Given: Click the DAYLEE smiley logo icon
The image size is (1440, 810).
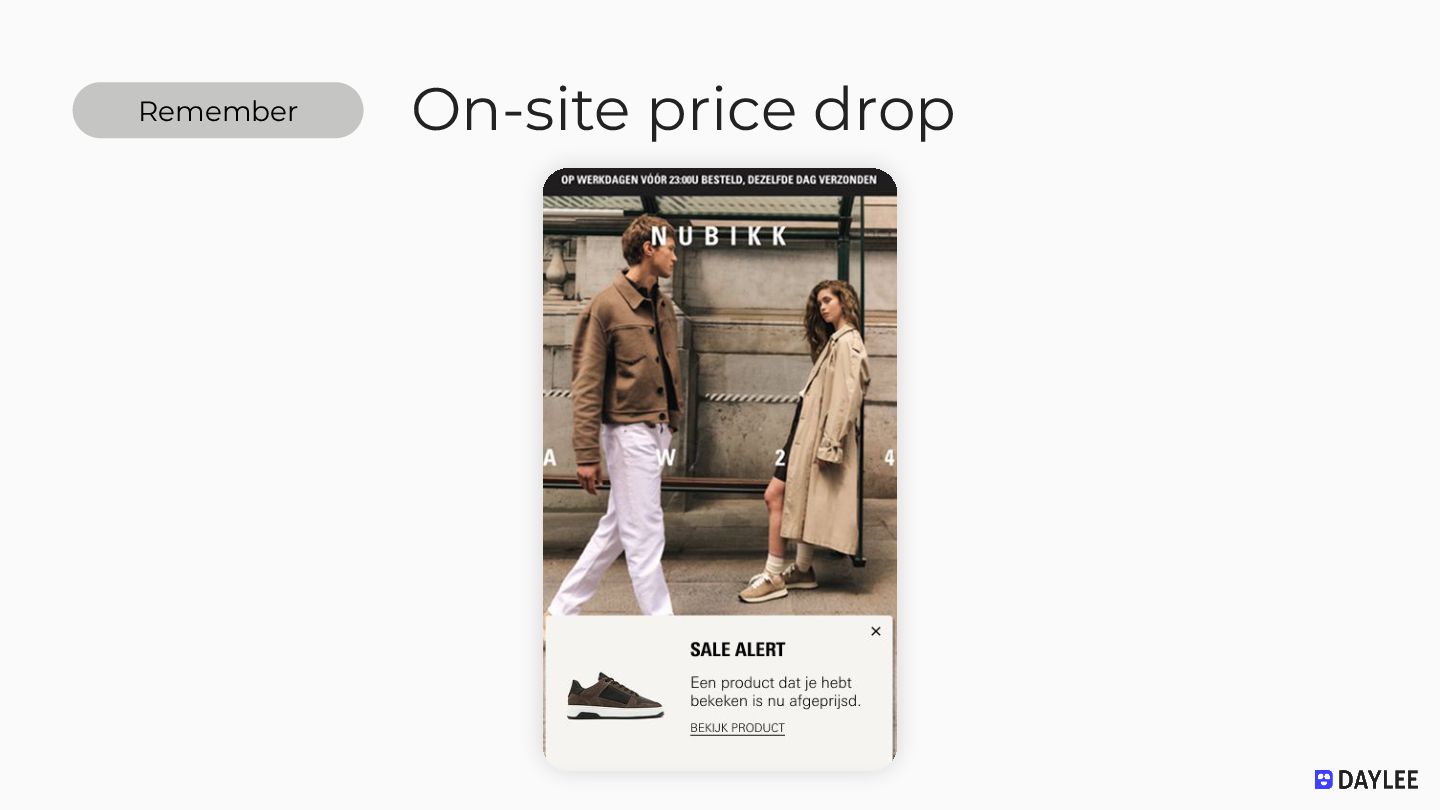Looking at the screenshot, I should pyautogui.click(x=1324, y=780).
